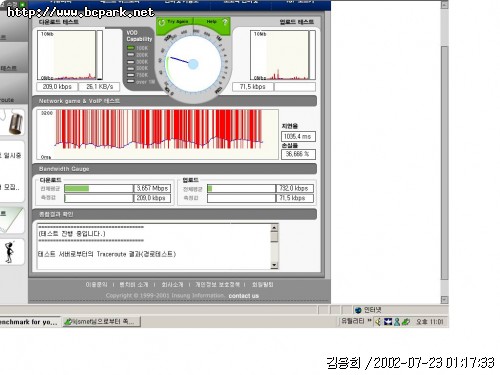Click the blue square tray icon

click(388, 322)
